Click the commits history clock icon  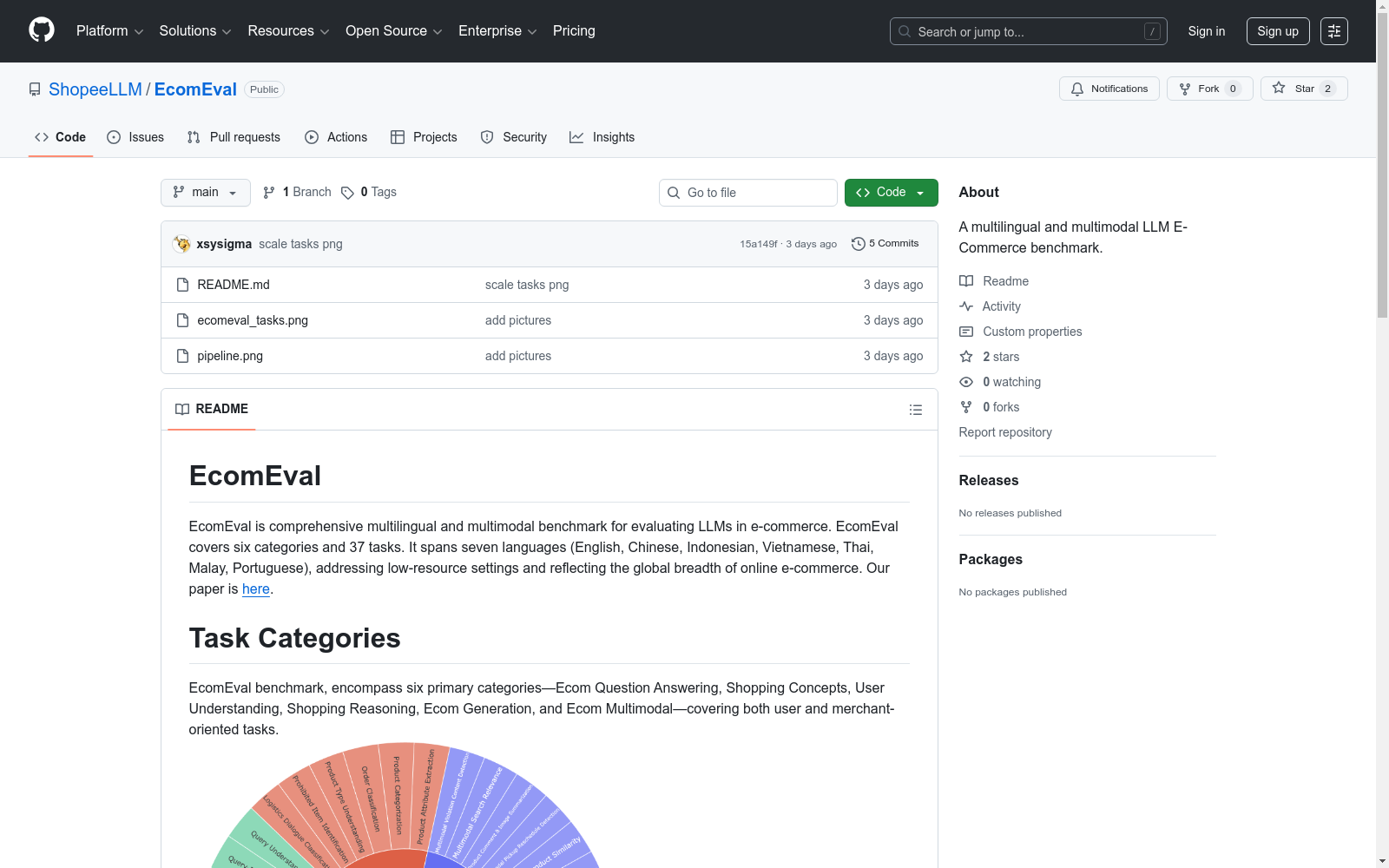click(x=859, y=244)
